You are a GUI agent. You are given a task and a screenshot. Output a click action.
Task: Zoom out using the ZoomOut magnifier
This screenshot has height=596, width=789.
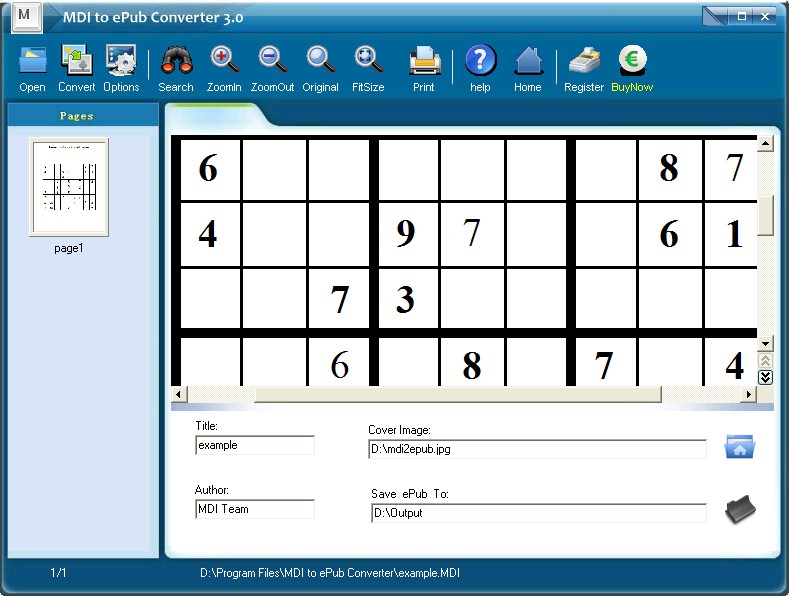(x=272, y=62)
